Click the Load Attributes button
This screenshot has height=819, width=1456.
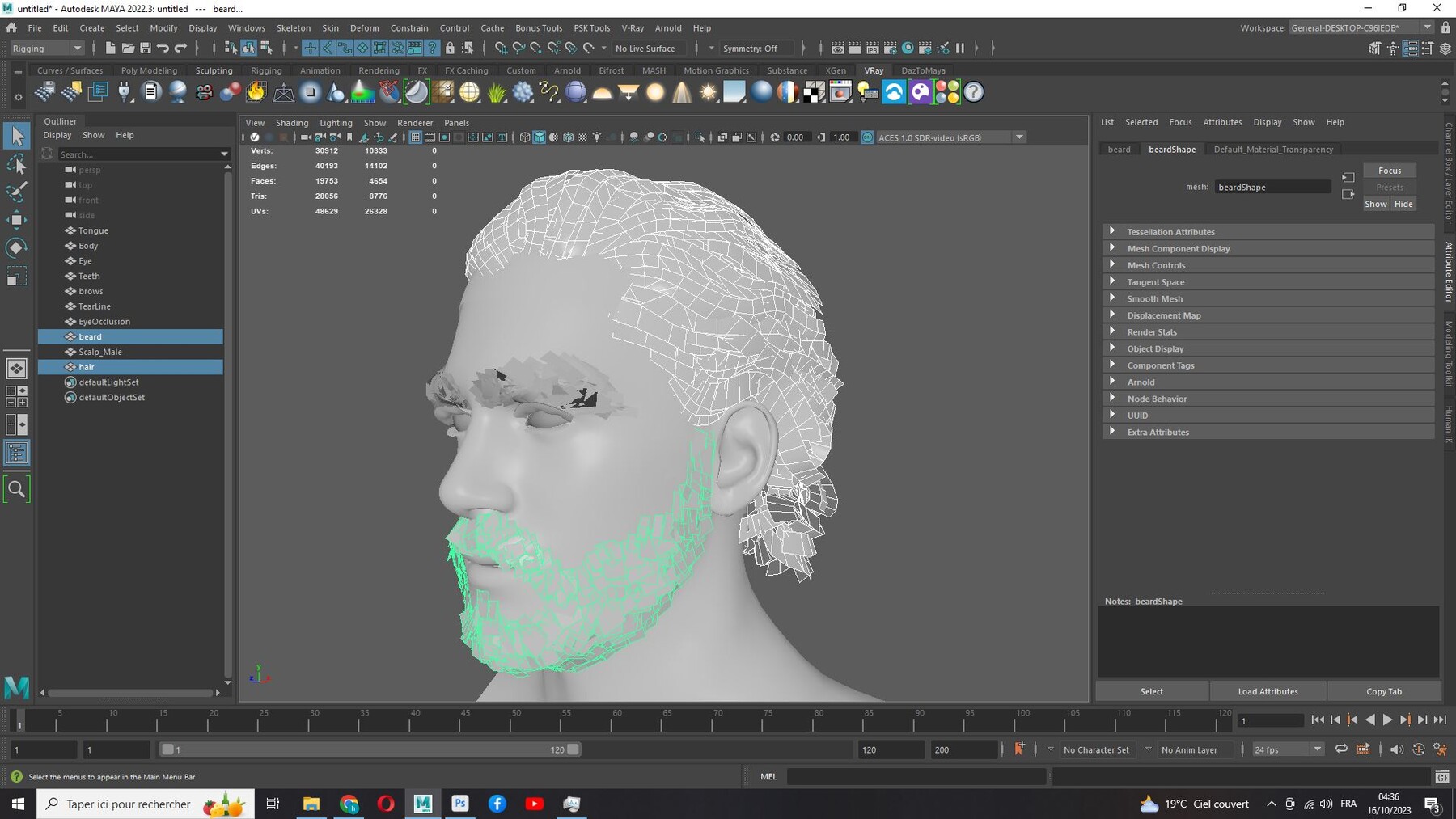coord(1268,691)
